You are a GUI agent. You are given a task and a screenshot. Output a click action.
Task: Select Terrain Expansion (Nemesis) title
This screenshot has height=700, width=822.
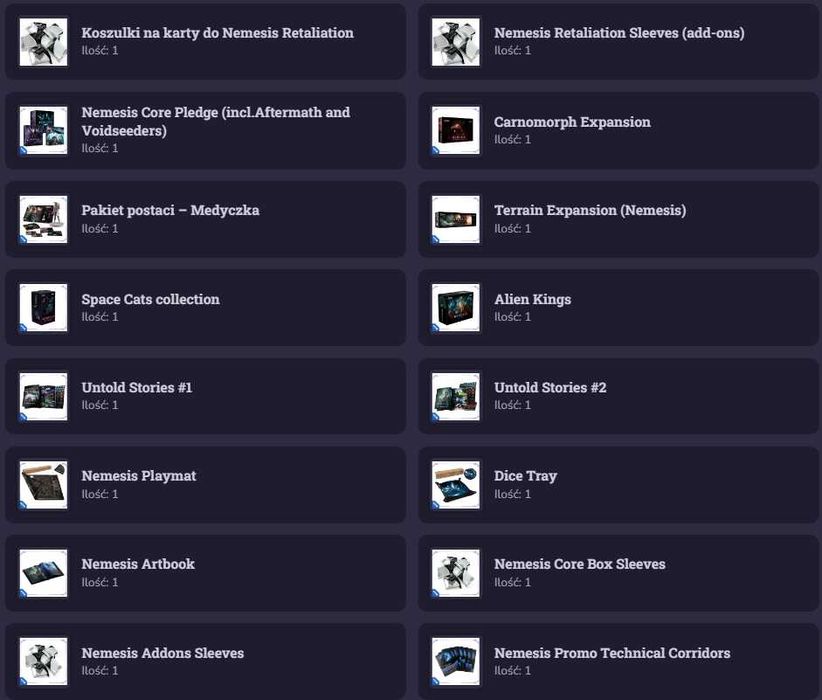click(590, 210)
